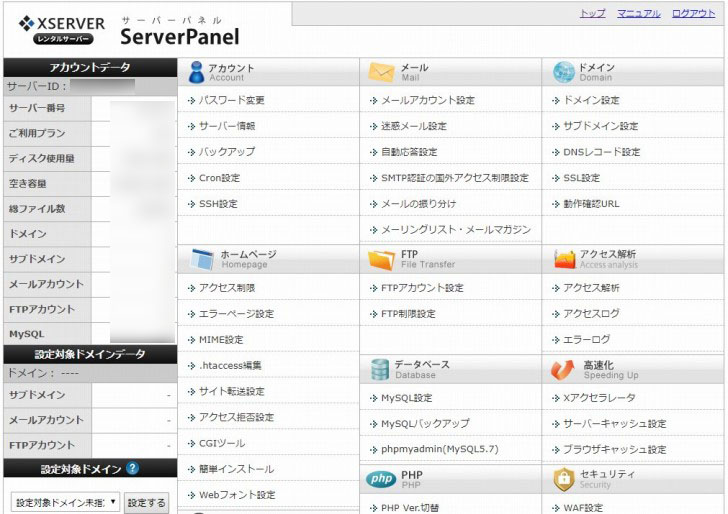728x514 pixels.
Task: Open Xアクセラレータ
Action: (599, 397)
